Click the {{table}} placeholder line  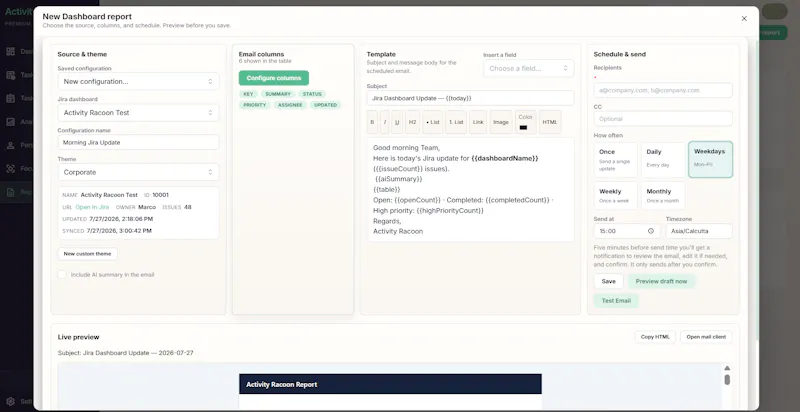387,190
